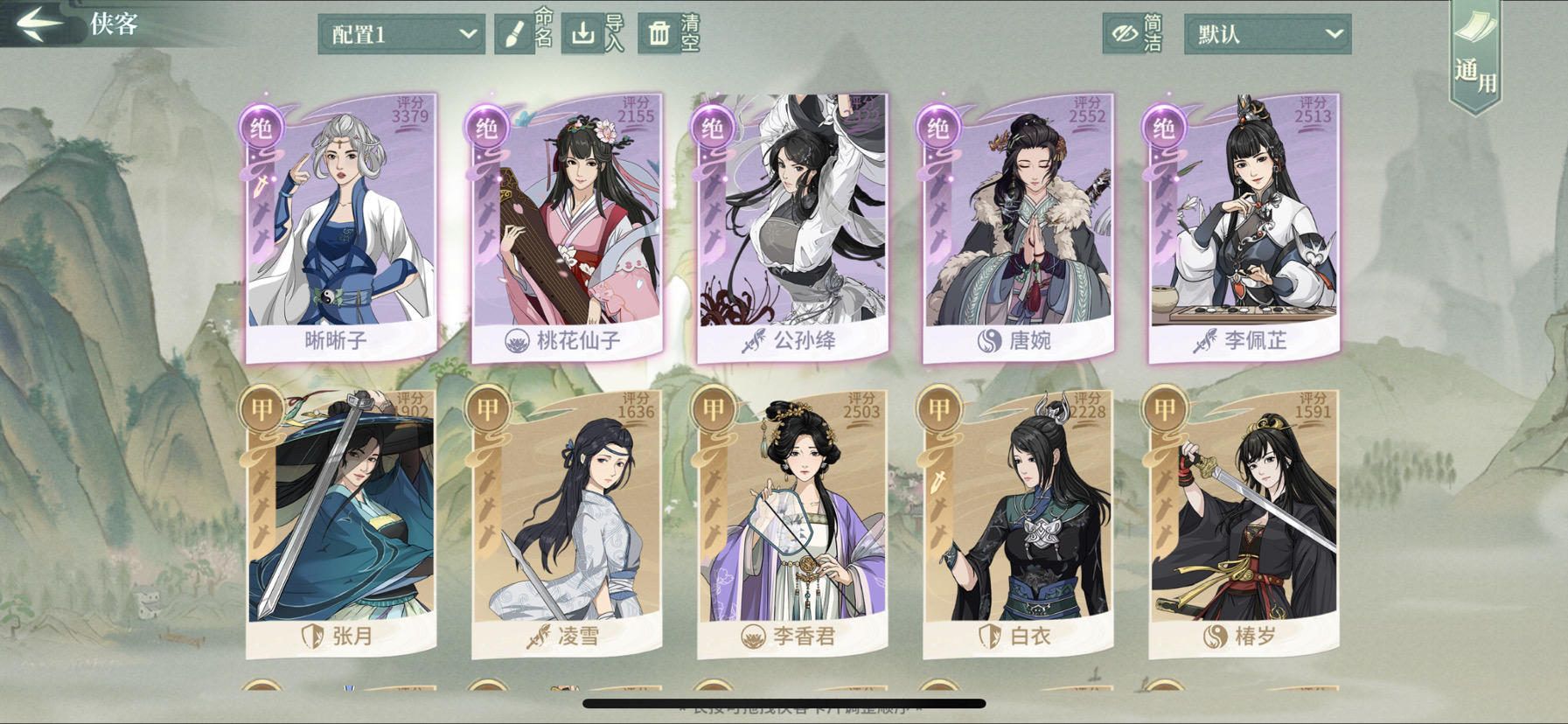Viewport: 1568px width, 724px height.
Task: Click the 白衣 name label
Action: pyautogui.click(x=1030, y=637)
